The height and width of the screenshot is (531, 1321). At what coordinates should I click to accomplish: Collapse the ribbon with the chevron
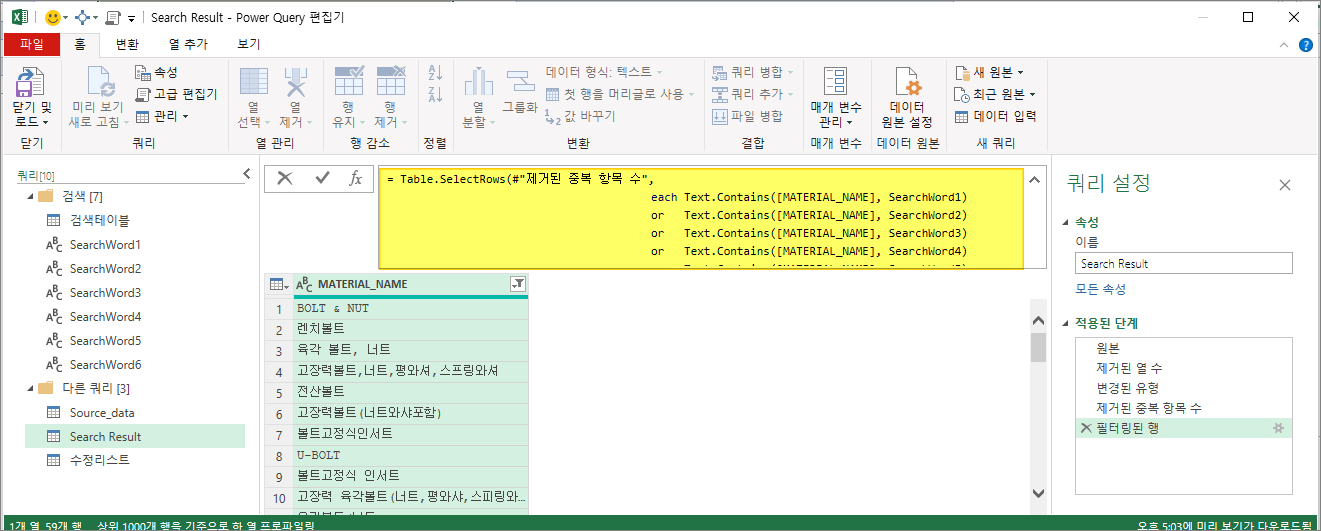(1286, 45)
